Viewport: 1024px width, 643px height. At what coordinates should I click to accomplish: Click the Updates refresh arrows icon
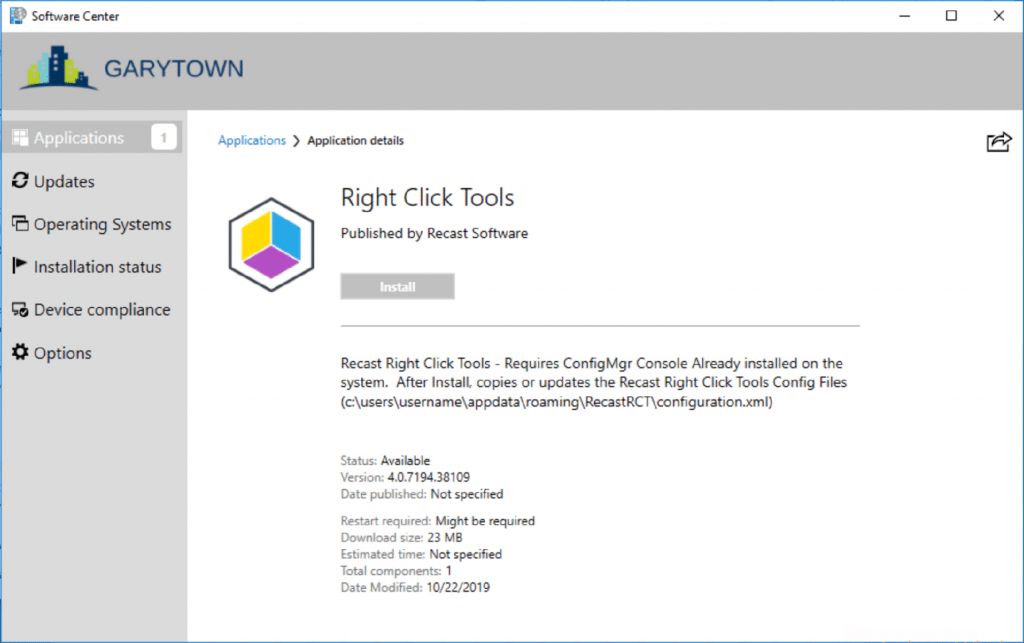pyautogui.click(x=19, y=181)
